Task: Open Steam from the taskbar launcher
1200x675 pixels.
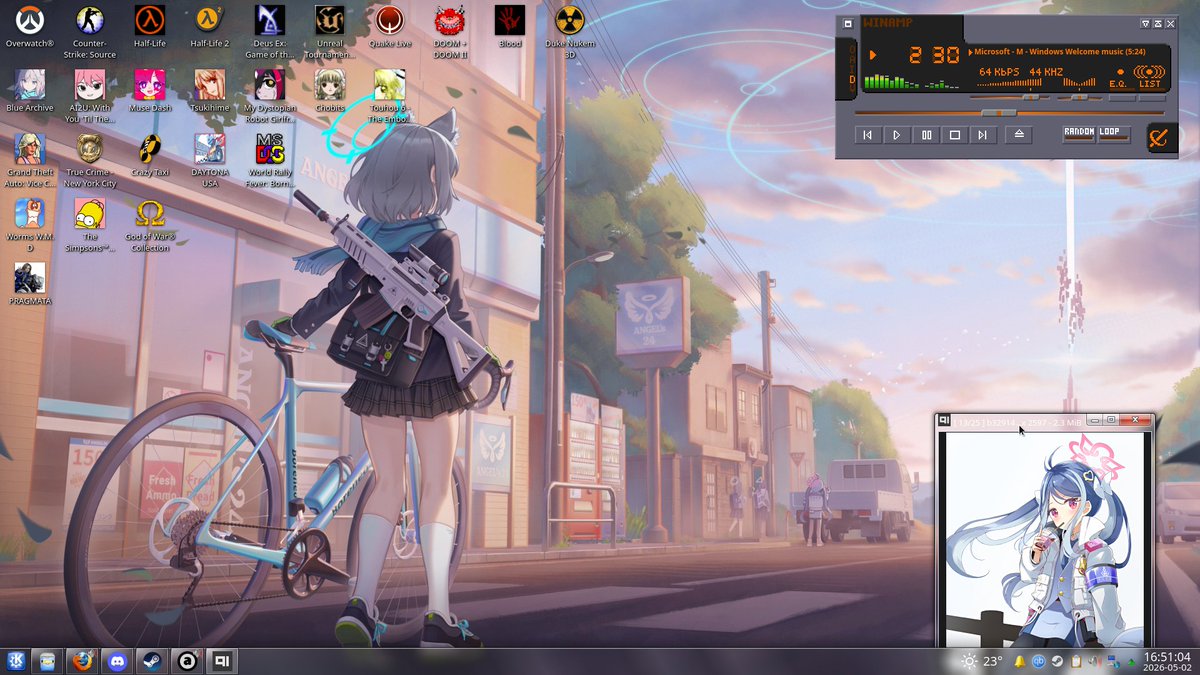Action: 152,661
